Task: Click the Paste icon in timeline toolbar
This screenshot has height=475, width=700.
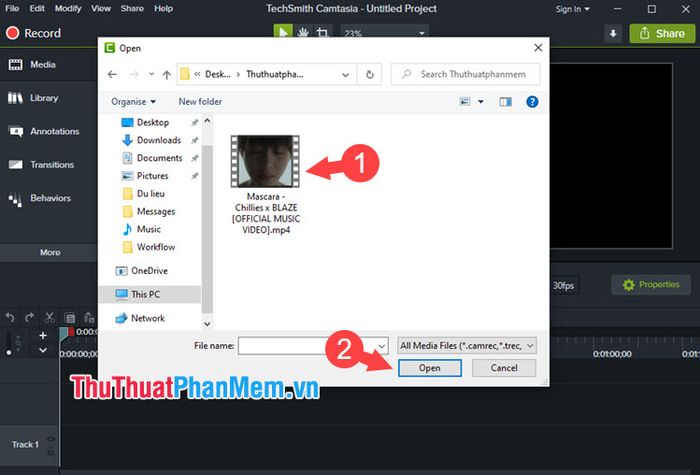Action: 89,318
